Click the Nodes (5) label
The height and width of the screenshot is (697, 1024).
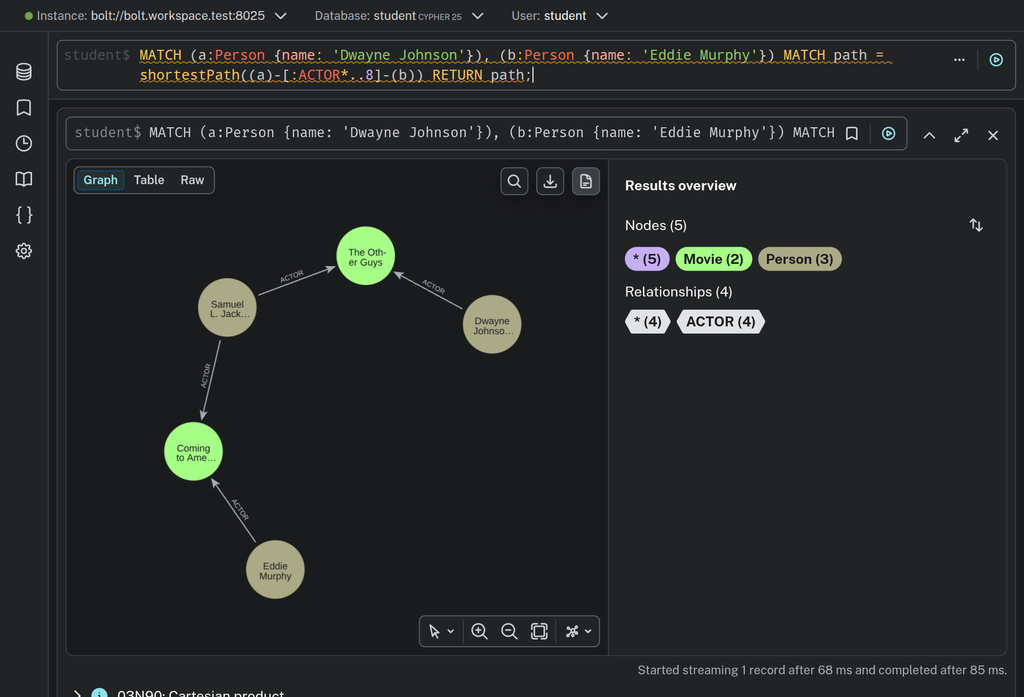coord(656,225)
